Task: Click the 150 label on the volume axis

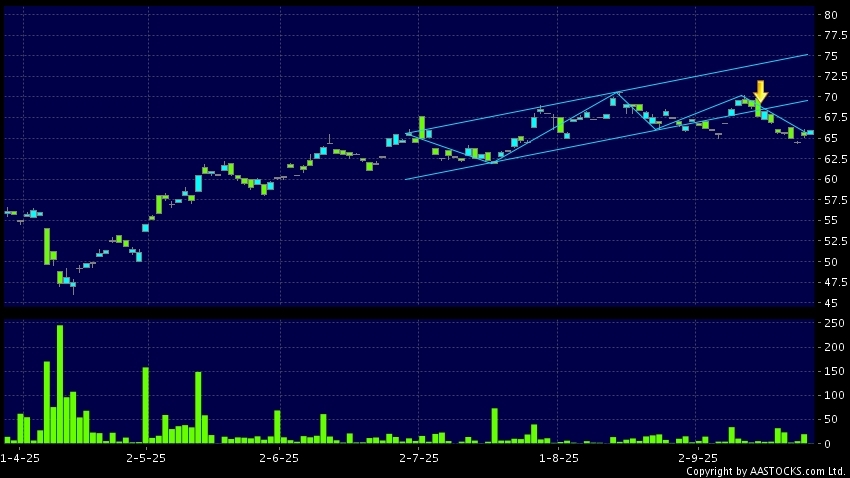Action: [834, 371]
